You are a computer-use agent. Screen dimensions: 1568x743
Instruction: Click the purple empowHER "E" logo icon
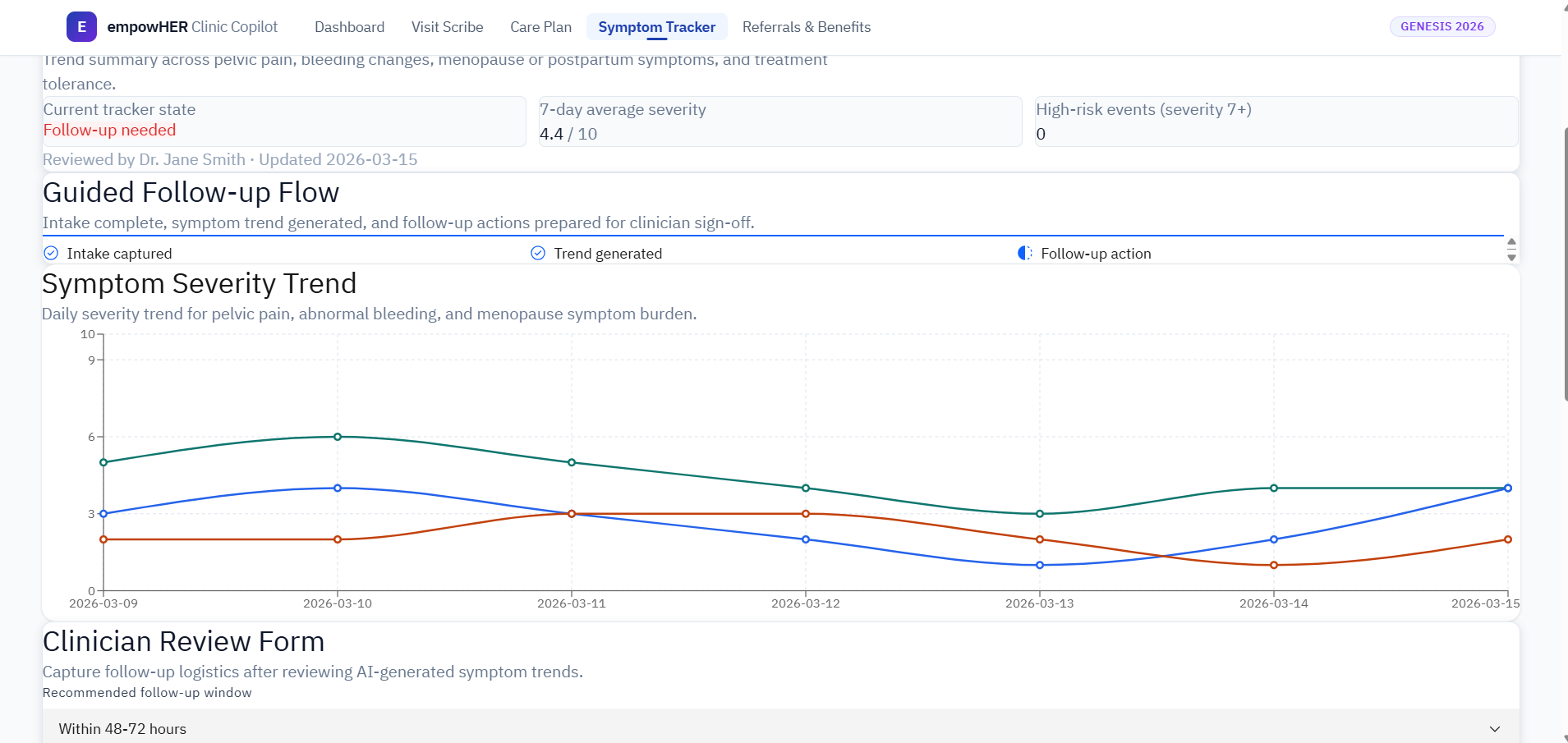[x=81, y=27]
